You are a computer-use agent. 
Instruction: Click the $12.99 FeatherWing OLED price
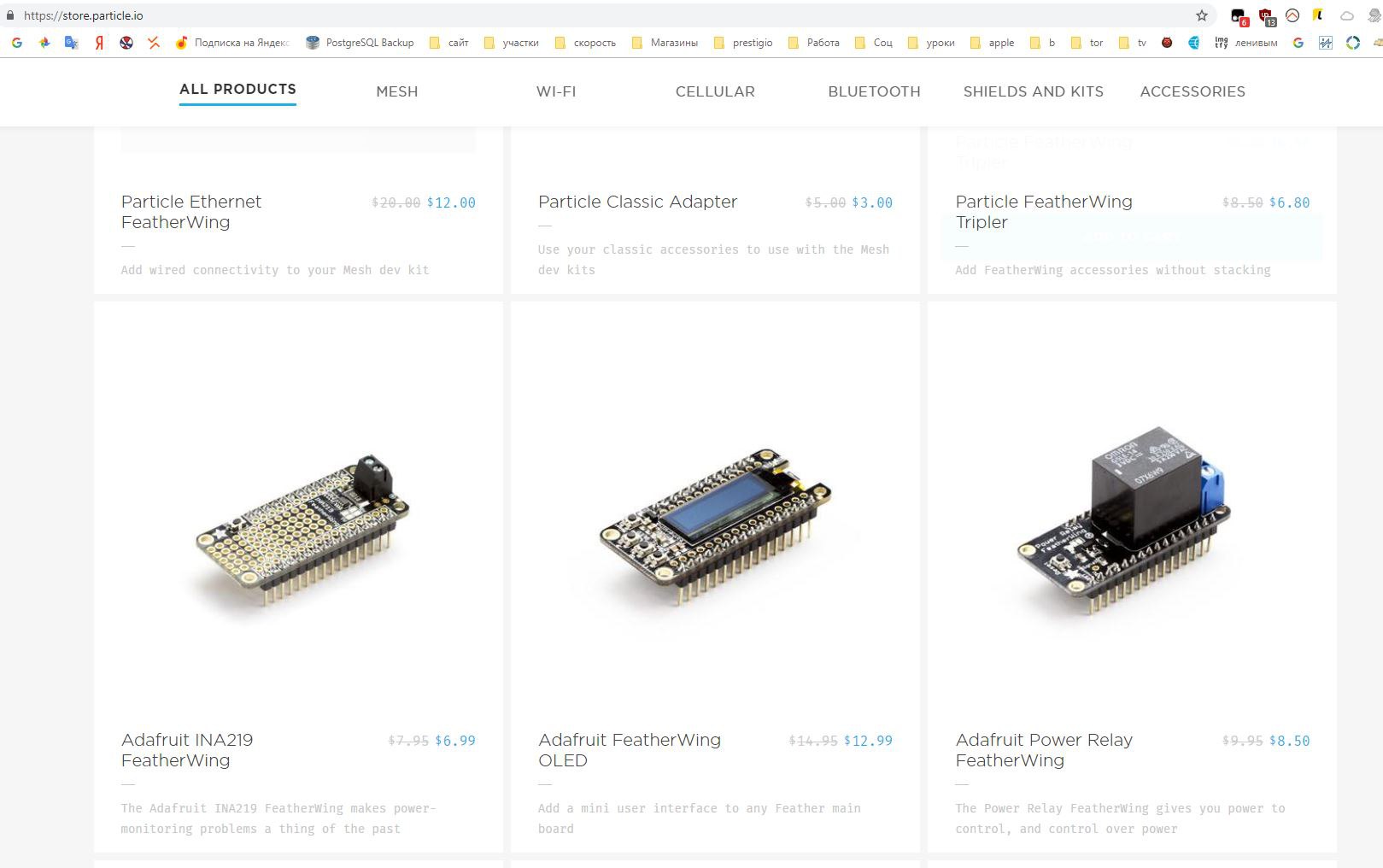coord(868,741)
